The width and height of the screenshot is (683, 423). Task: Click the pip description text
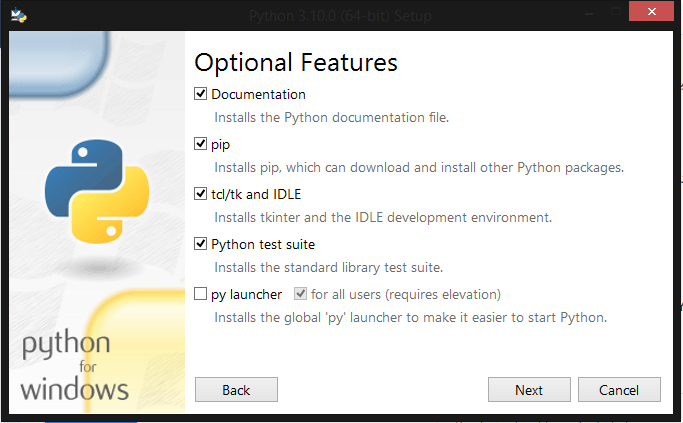point(419,168)
